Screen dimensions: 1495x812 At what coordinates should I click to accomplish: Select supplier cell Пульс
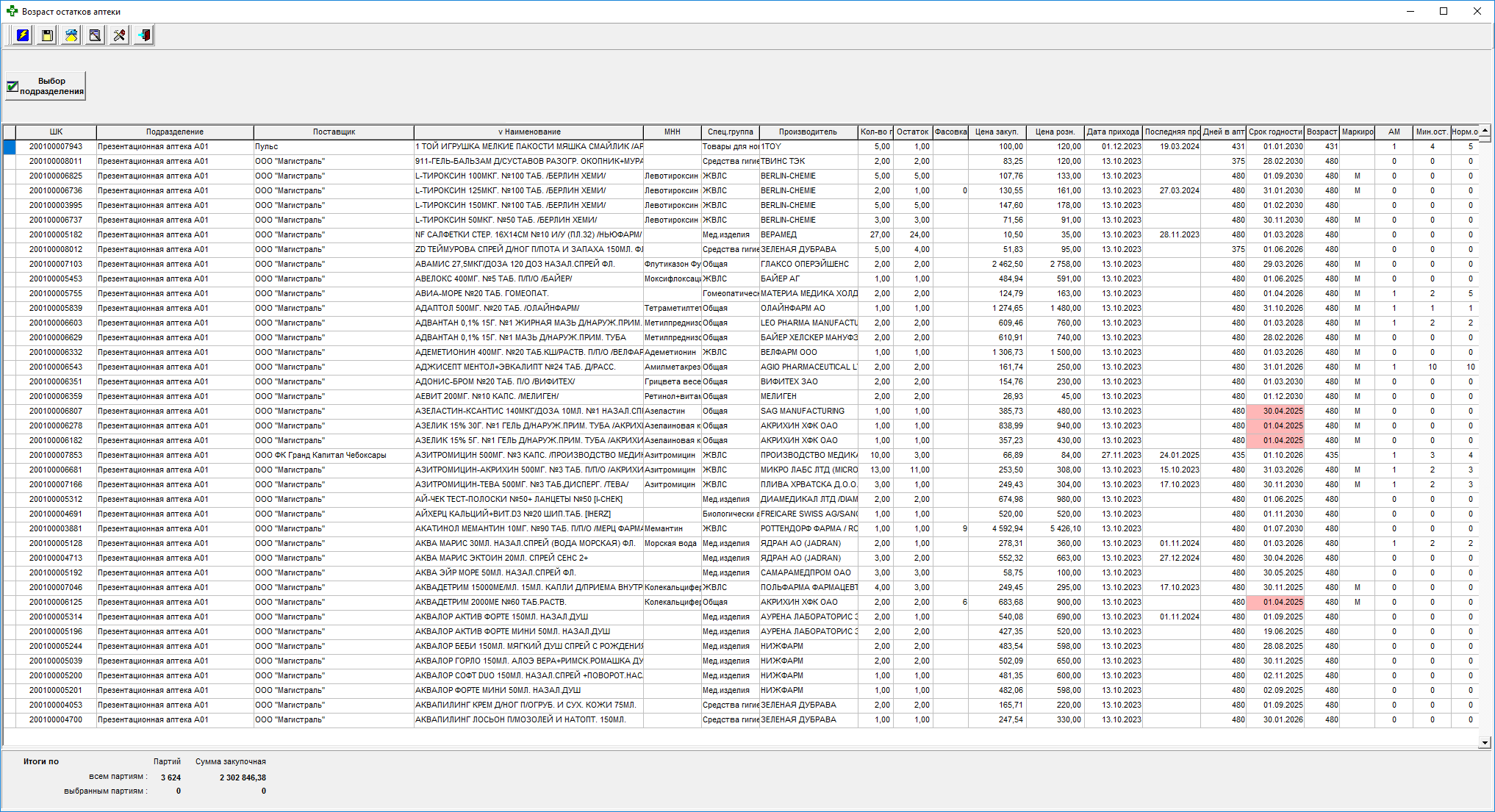pyautogui.click(x=334, y=147)
